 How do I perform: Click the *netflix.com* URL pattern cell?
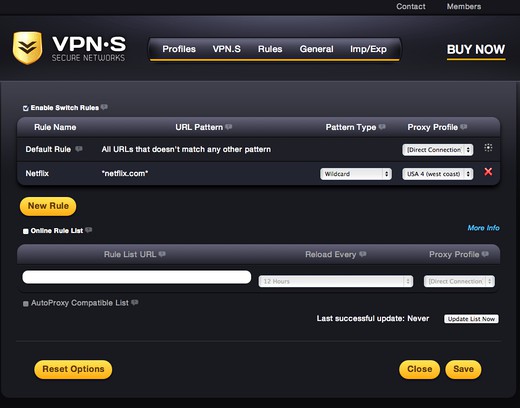tap(125, 173)
